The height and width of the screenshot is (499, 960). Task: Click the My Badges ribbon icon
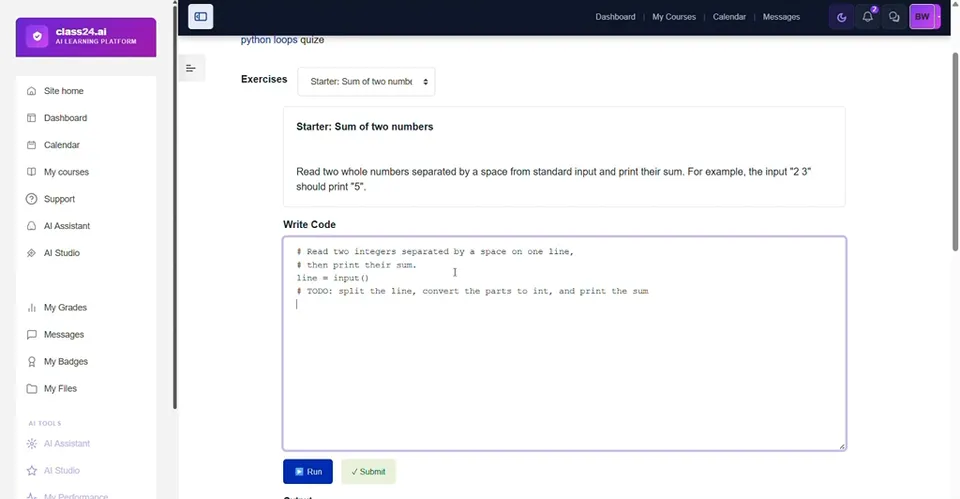point(31,361)
